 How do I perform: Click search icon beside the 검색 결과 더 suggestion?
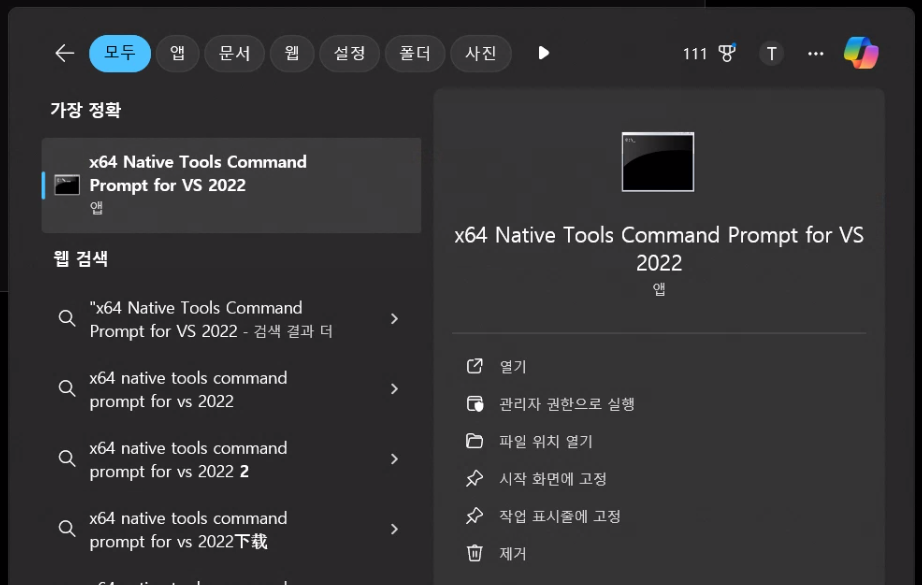tap(67, 319)
